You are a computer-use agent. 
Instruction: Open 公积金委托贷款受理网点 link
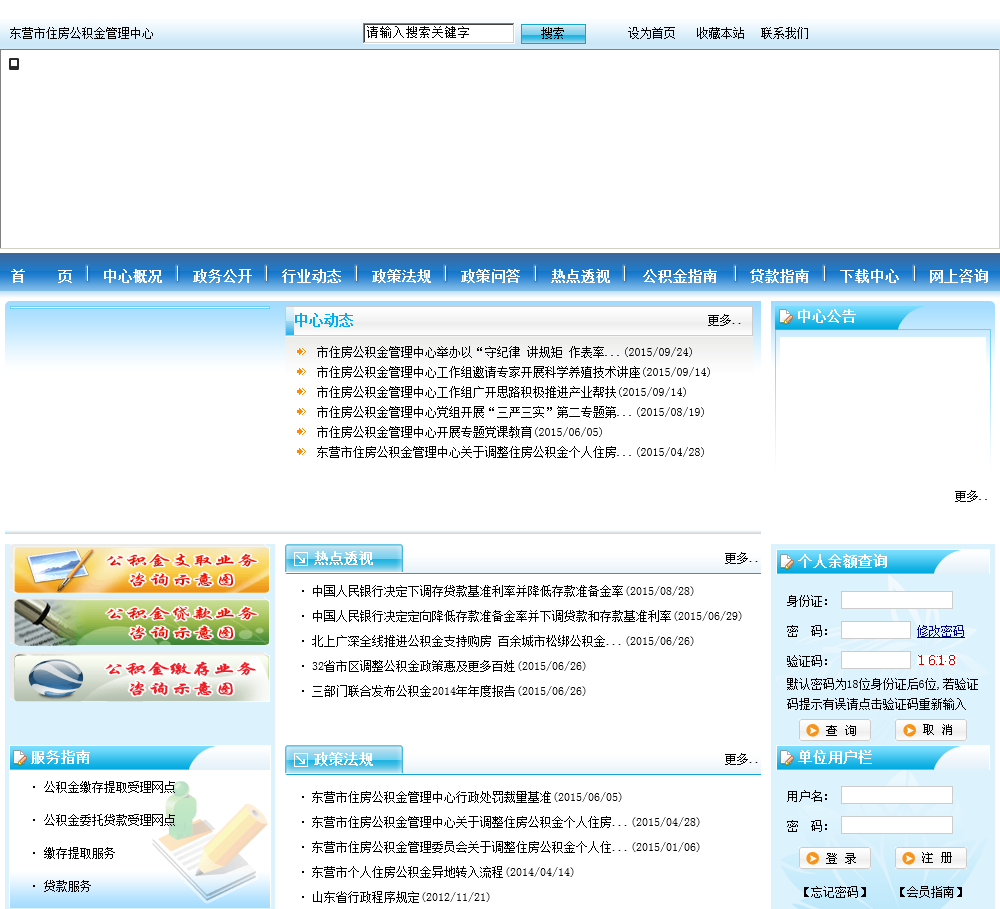(109, 820)
